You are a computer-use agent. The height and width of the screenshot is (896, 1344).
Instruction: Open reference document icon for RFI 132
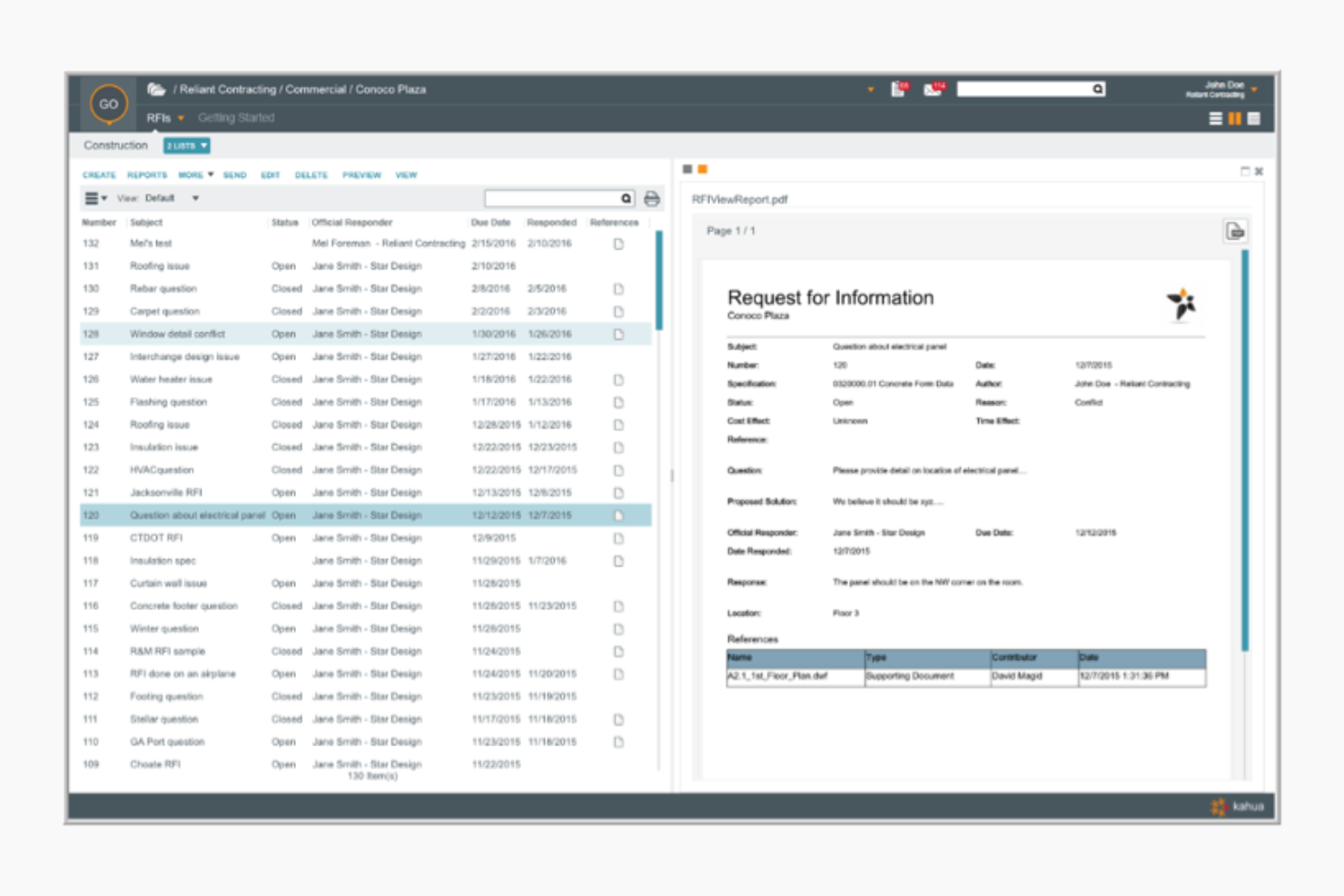618,244
